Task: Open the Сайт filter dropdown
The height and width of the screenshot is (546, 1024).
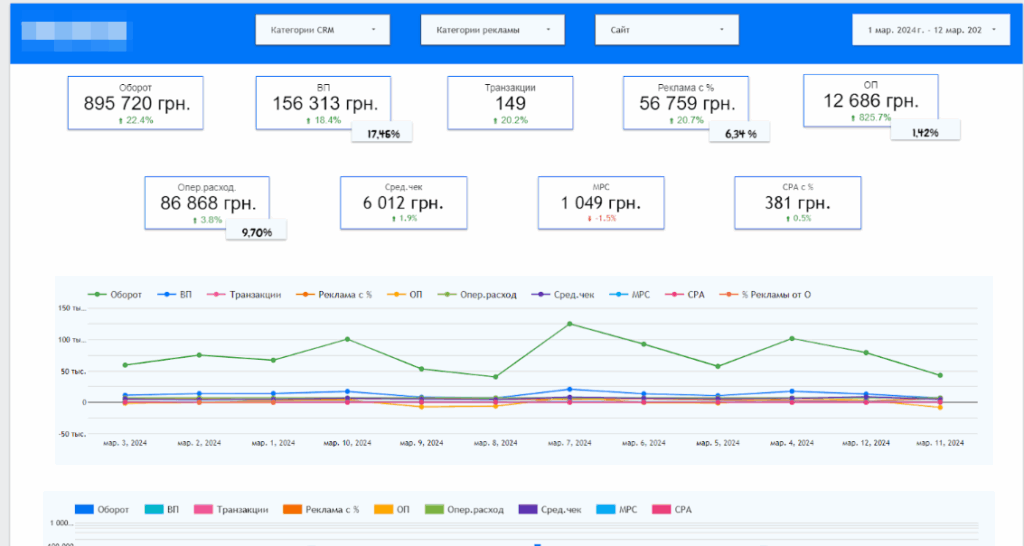Action: (x=666, y=30)
